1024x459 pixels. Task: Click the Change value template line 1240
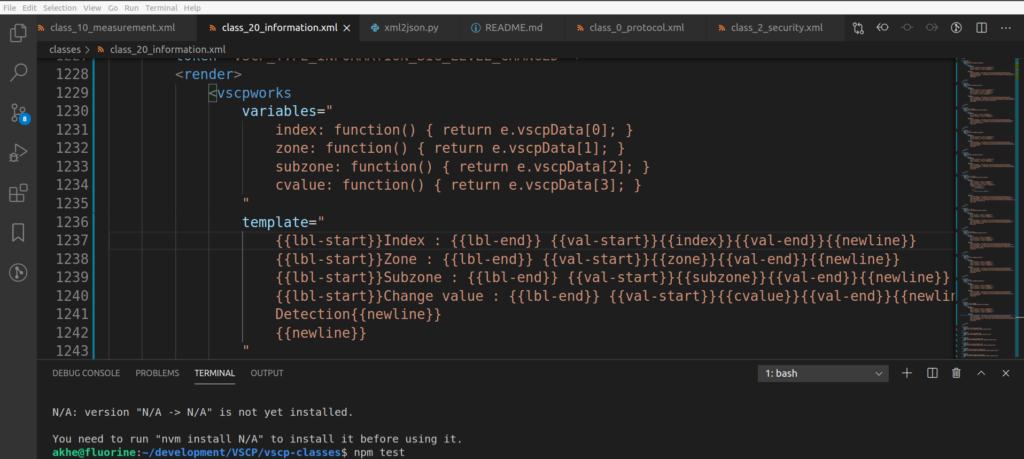tap(616, 296)
